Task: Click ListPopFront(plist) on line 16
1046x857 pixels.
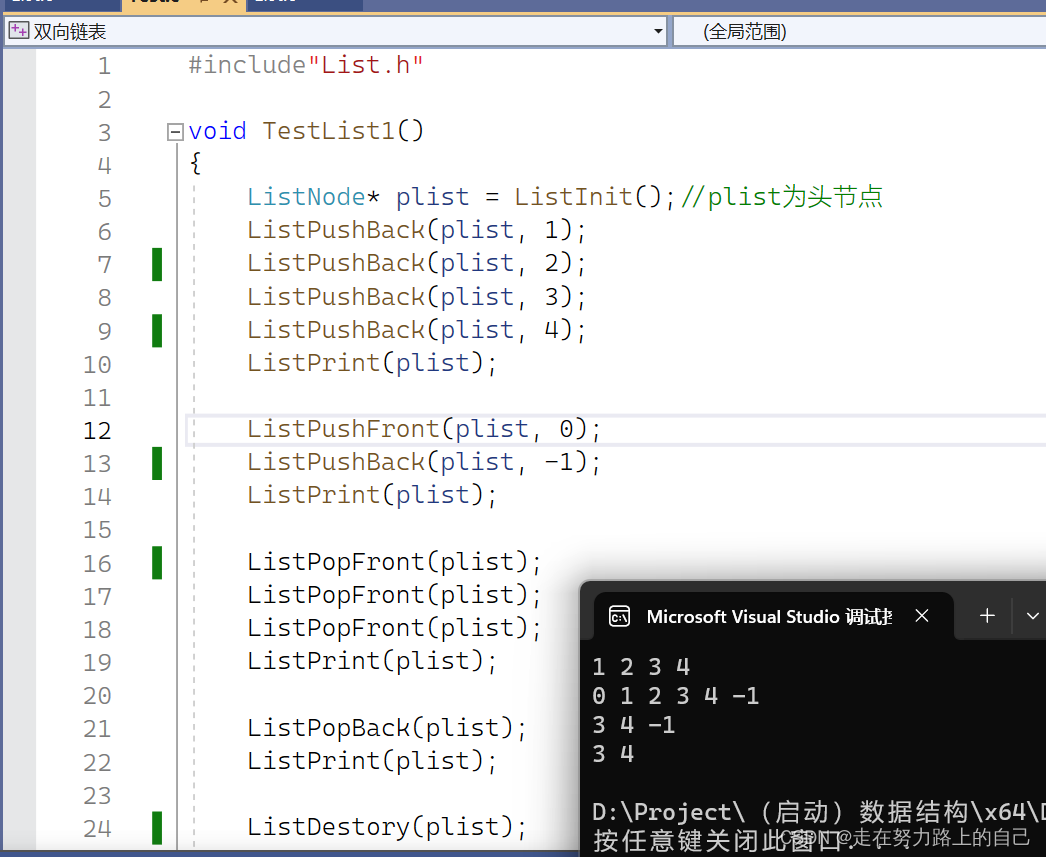Action: click(x=394, y=562)
